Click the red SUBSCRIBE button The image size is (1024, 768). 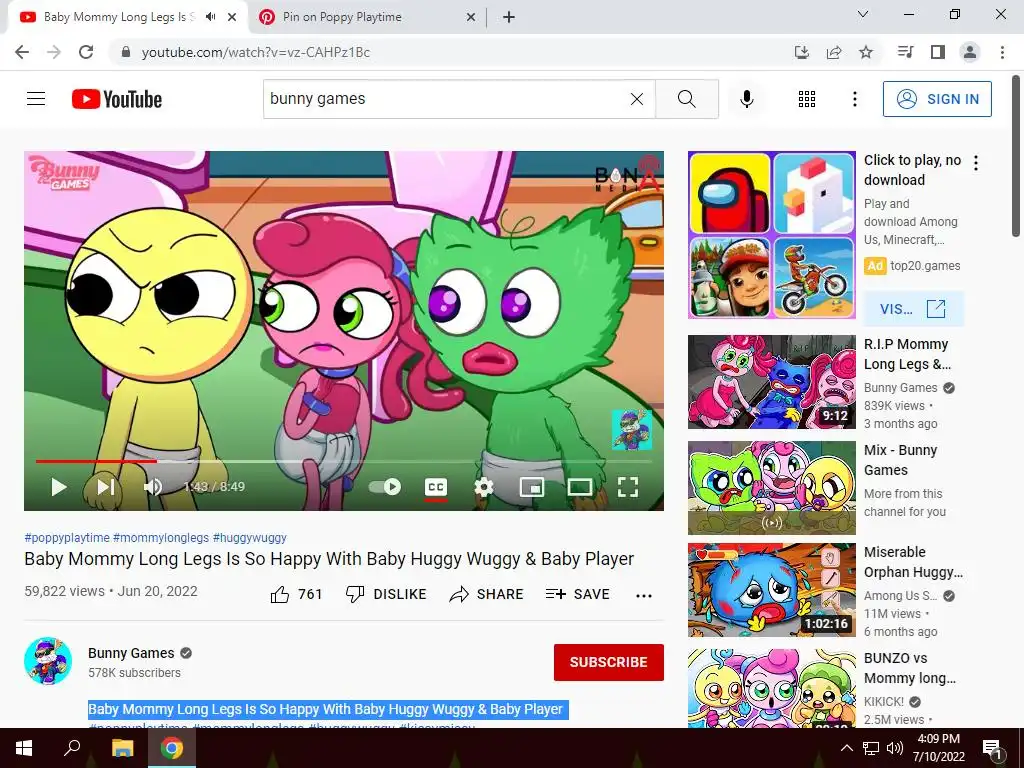pyautogui.click(x=609, y=662)
